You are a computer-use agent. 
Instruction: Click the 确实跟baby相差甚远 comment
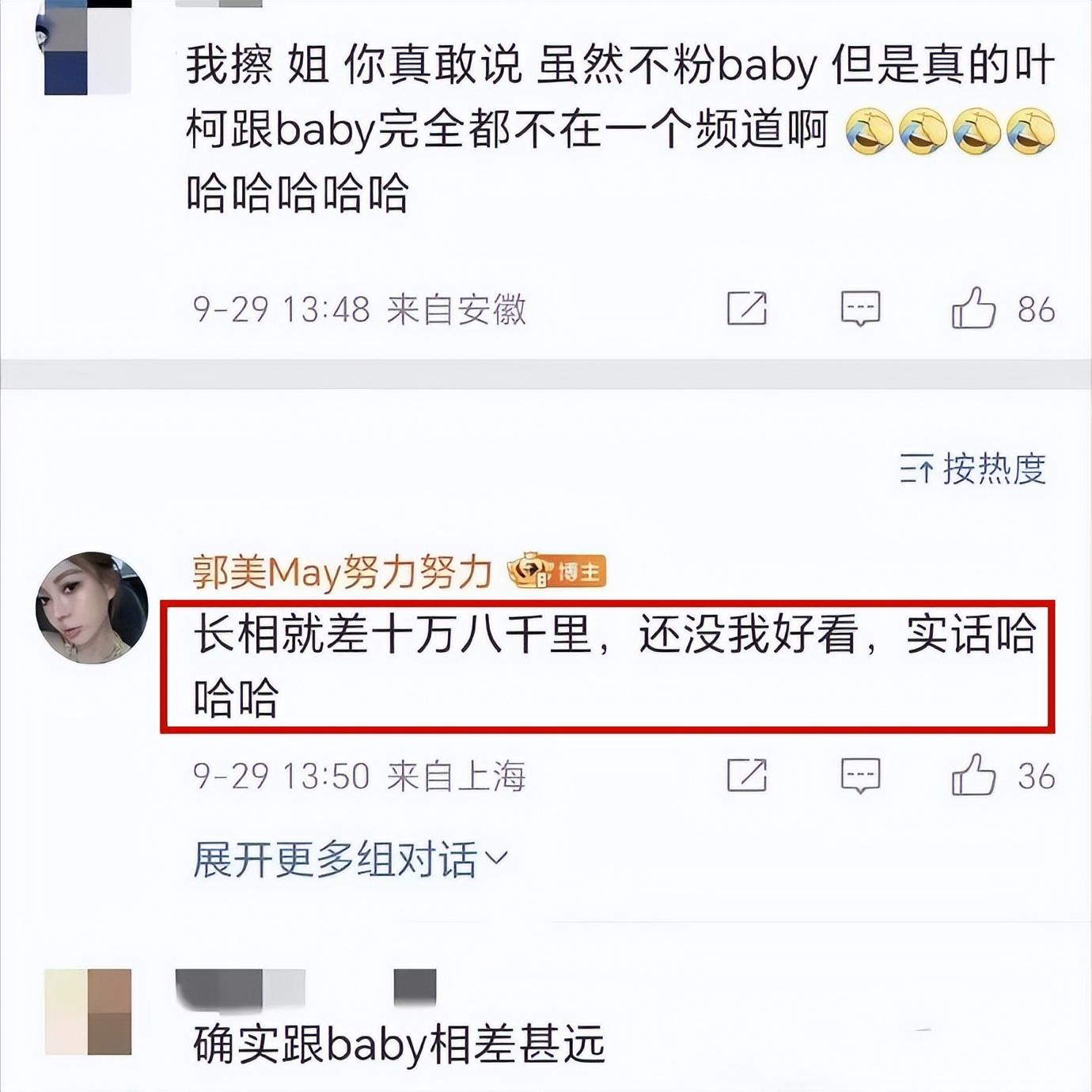(399, 1044)
